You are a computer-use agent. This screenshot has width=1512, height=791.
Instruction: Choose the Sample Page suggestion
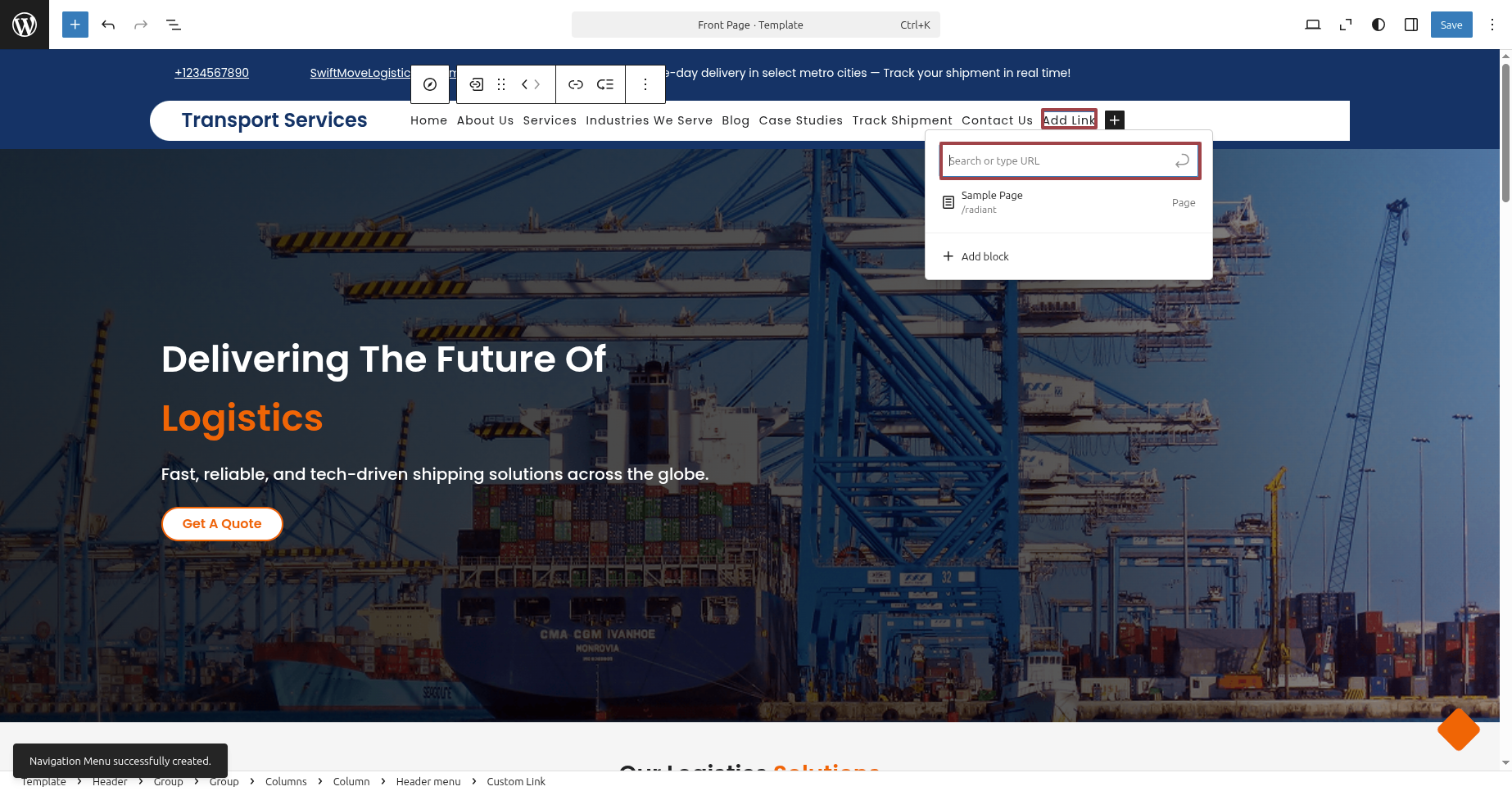click(1069, 202)
